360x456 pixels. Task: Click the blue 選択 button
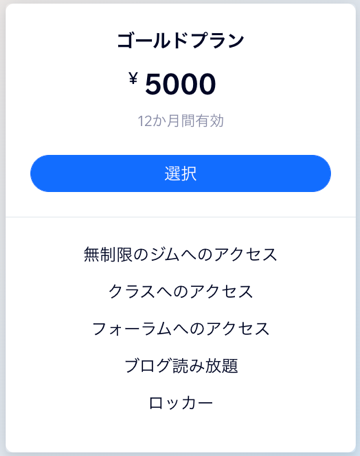tap(180, 173)
